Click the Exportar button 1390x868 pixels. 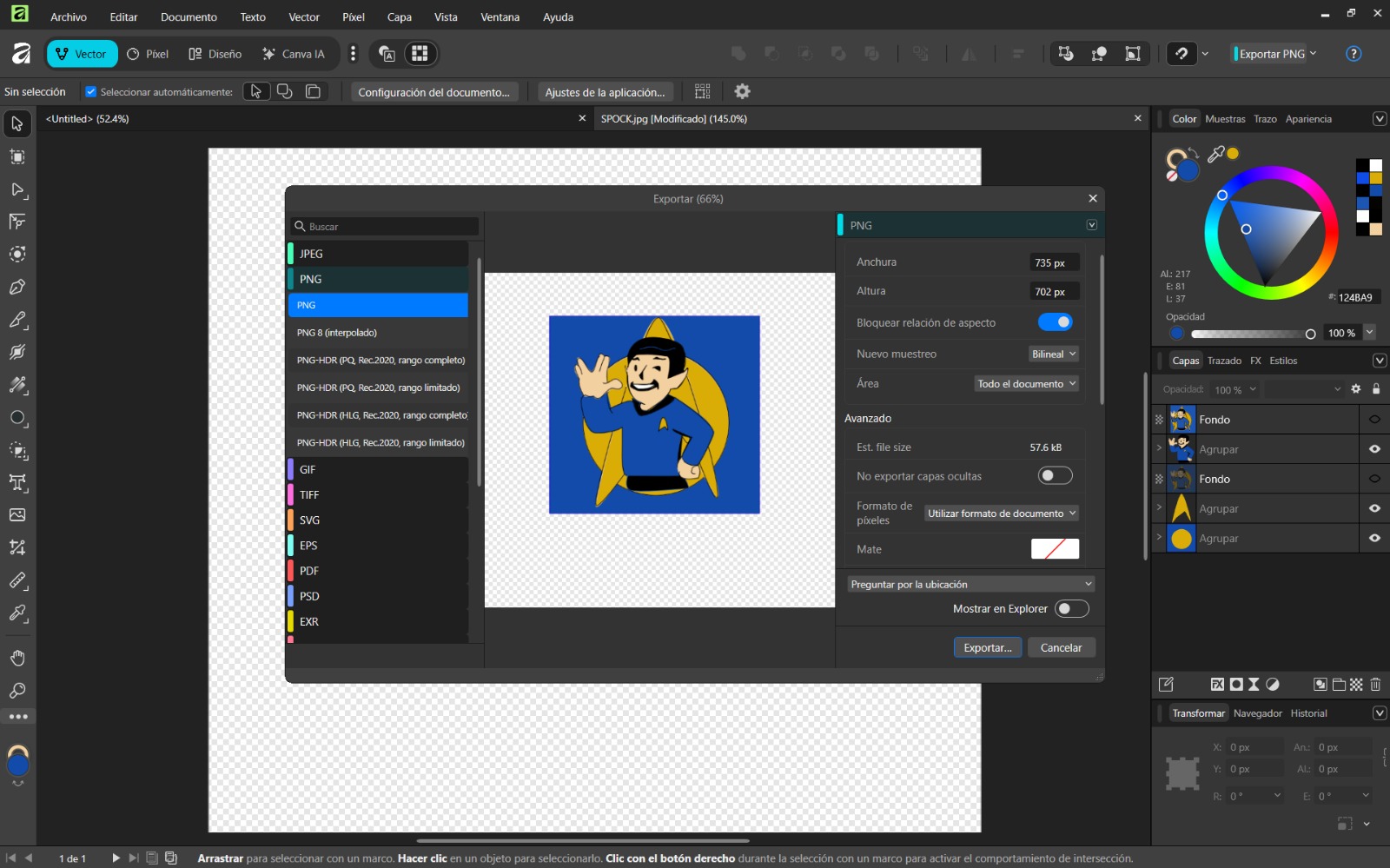point(987,647)
